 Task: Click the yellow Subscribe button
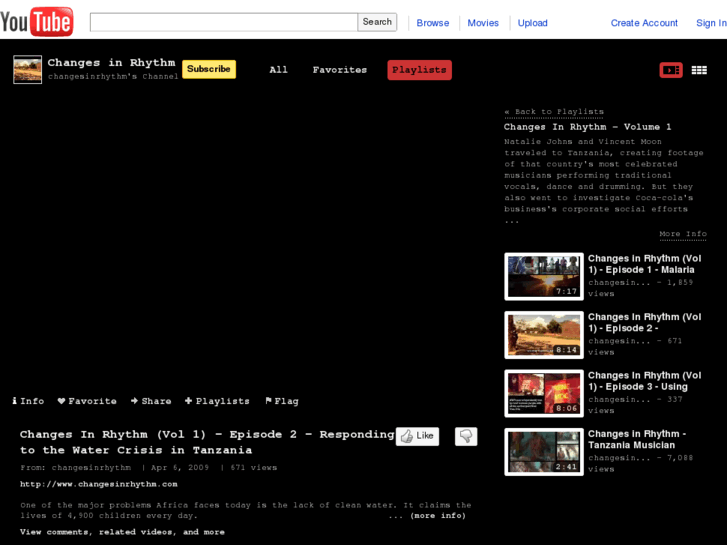click(x=208, y=69)
